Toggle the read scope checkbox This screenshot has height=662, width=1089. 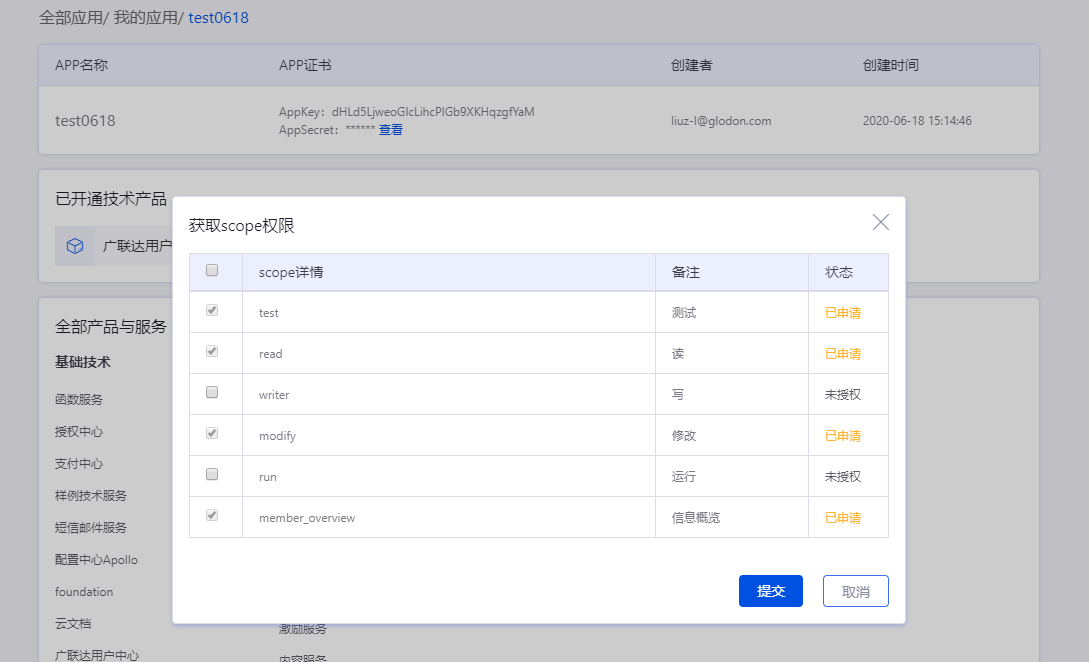212,352
